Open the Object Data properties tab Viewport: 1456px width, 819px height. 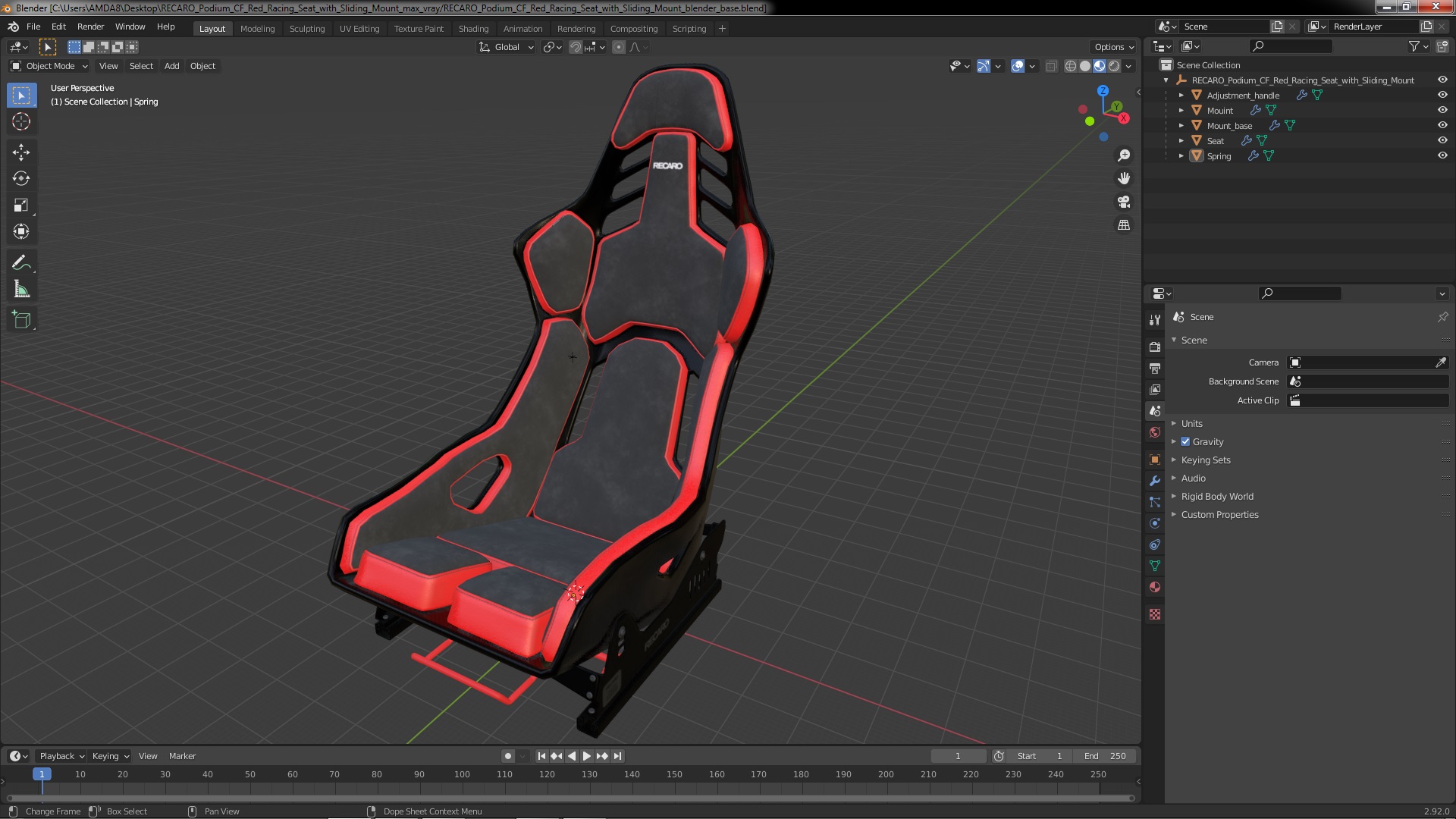[x=1155, y=566]
